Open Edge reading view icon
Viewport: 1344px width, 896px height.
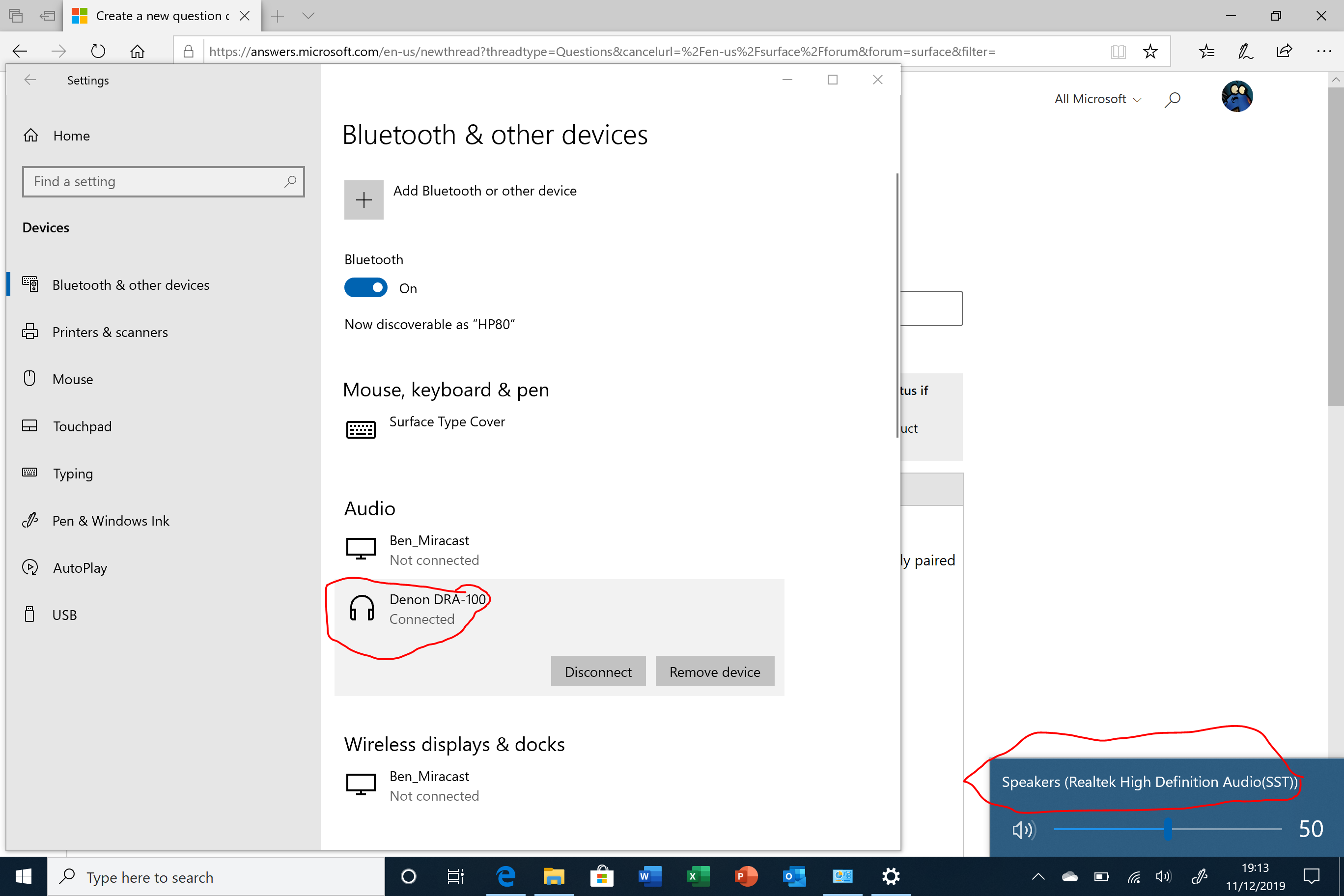tap(1118, 52)
